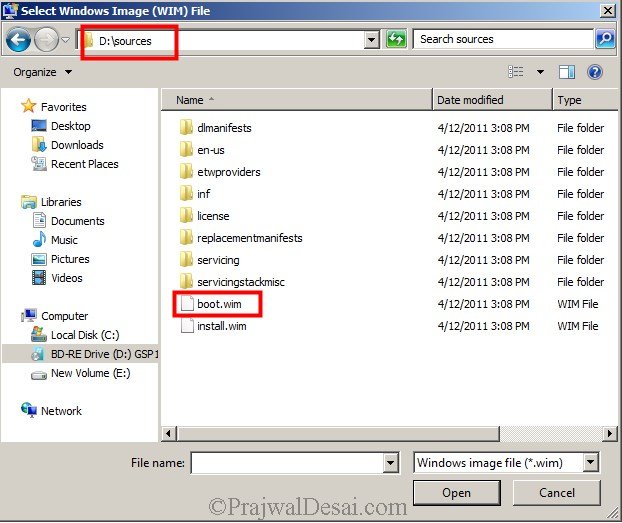Image resolution: width=622 pixels, height=523 pixels.
Task: Click WIM File type of boot.wim
Action: tap(578, 304)
